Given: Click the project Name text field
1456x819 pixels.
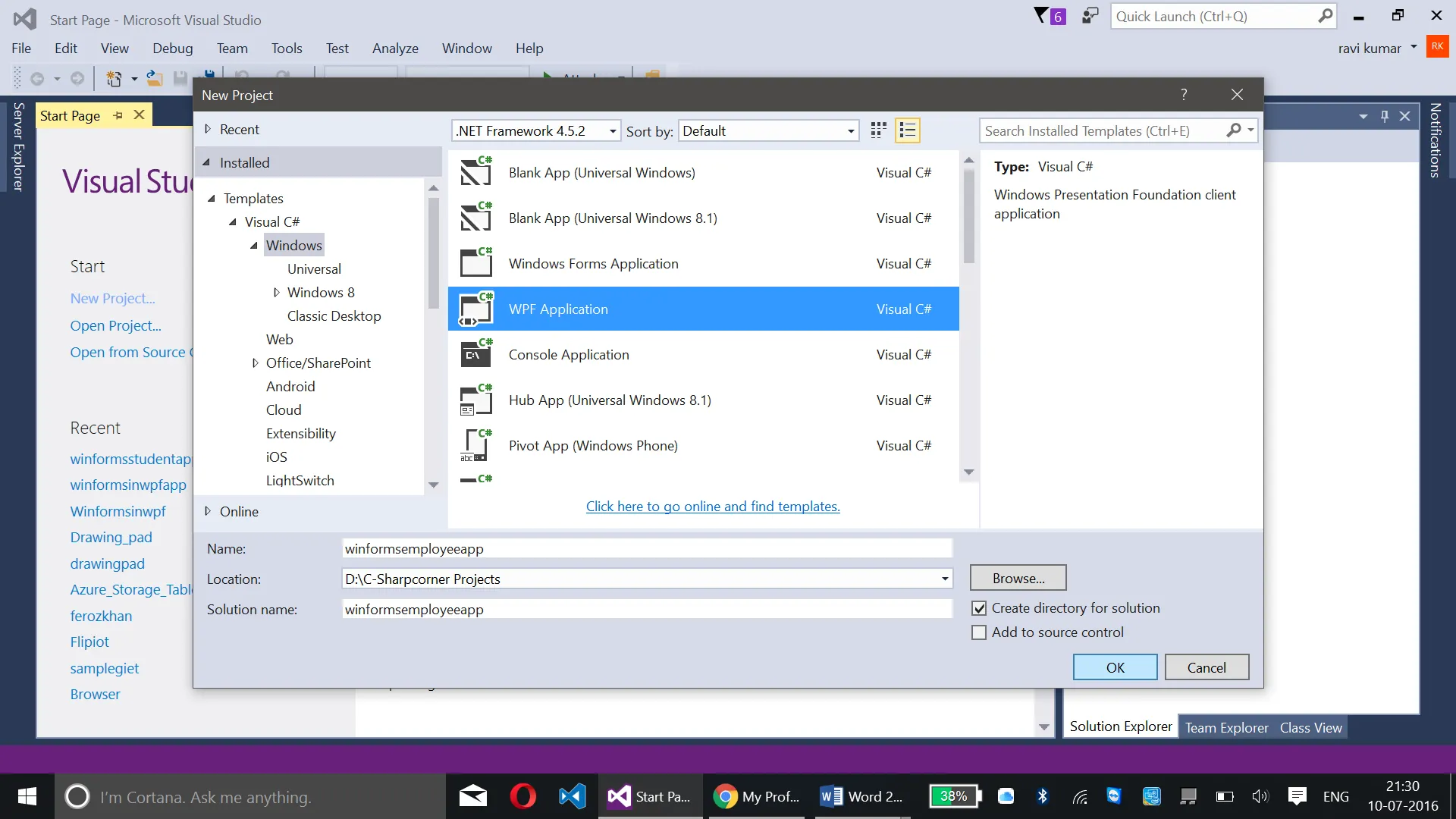Looking at the screenshot, I should point(646,548).
